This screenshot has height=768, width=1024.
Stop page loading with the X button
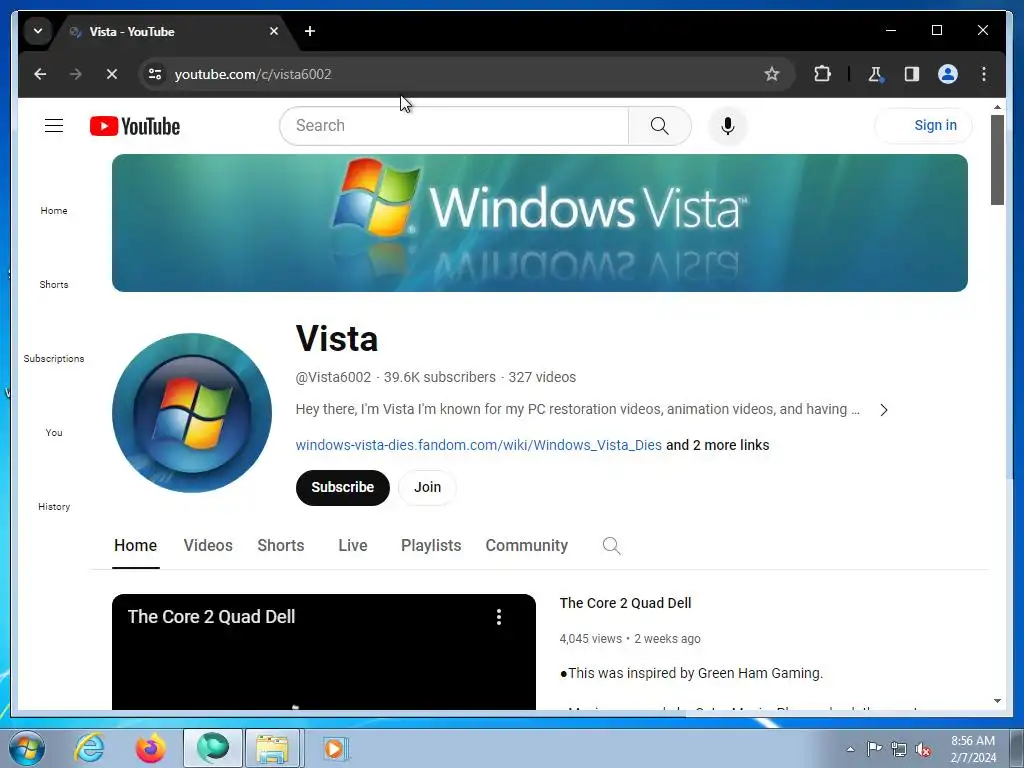pyautogui.click(x=112, y=74)
